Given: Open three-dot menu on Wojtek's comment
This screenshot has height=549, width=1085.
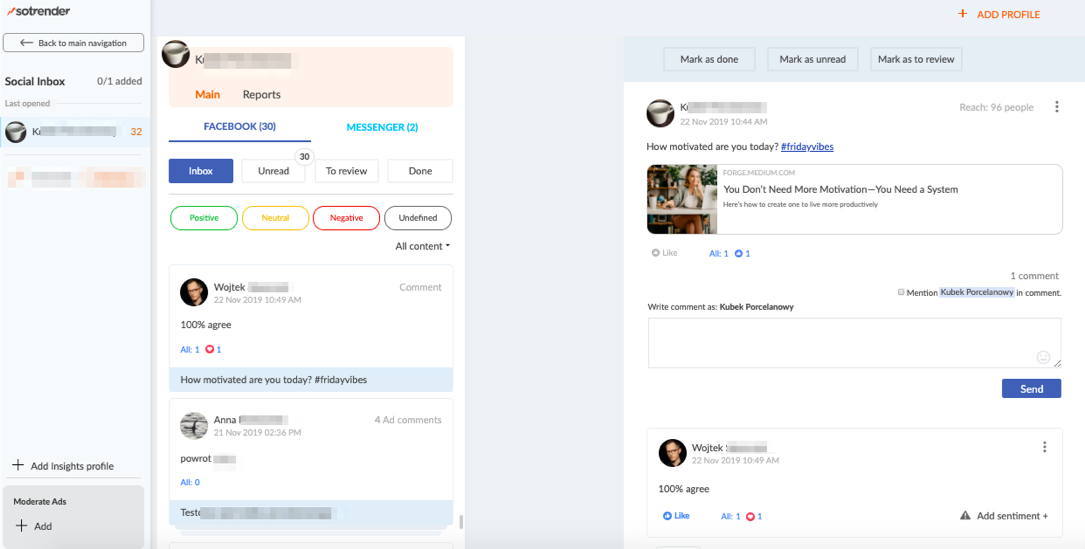Looking at the screenshot, I should click(1044, 447).
